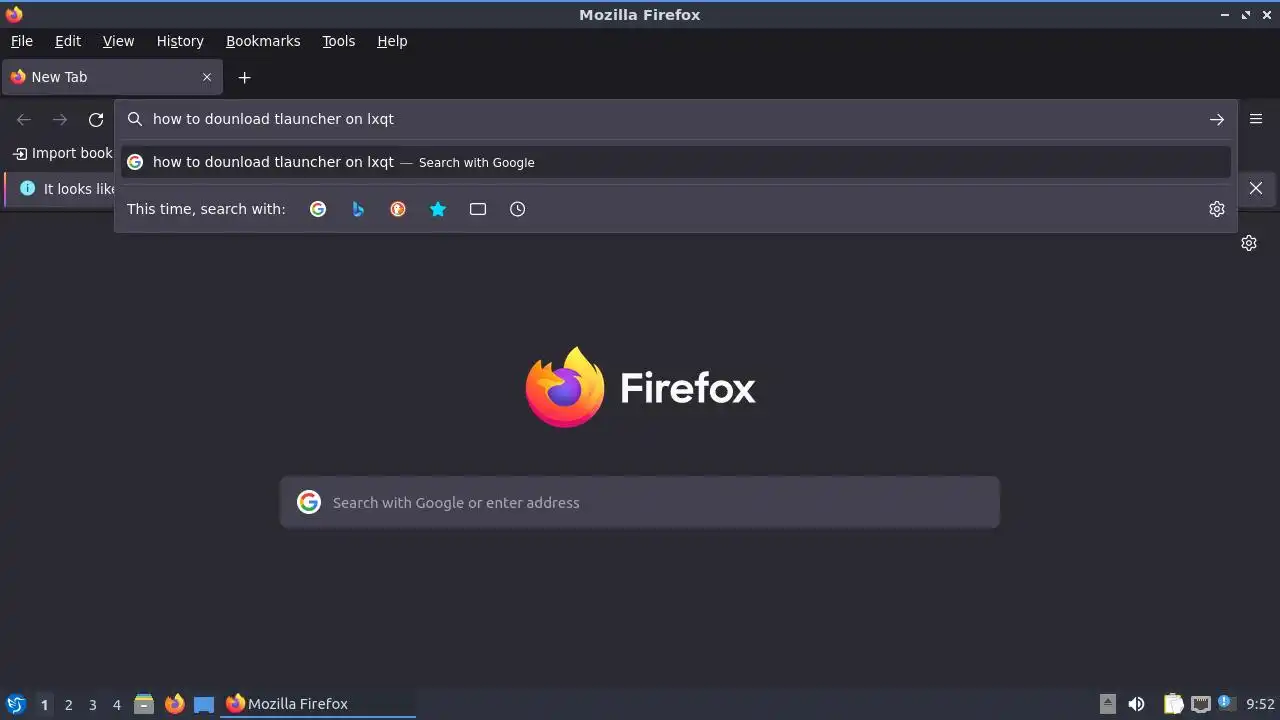Viewport: 1280px width, 720px height.
Task: Click the info icon in notification bar
Action: click(27, 188)
